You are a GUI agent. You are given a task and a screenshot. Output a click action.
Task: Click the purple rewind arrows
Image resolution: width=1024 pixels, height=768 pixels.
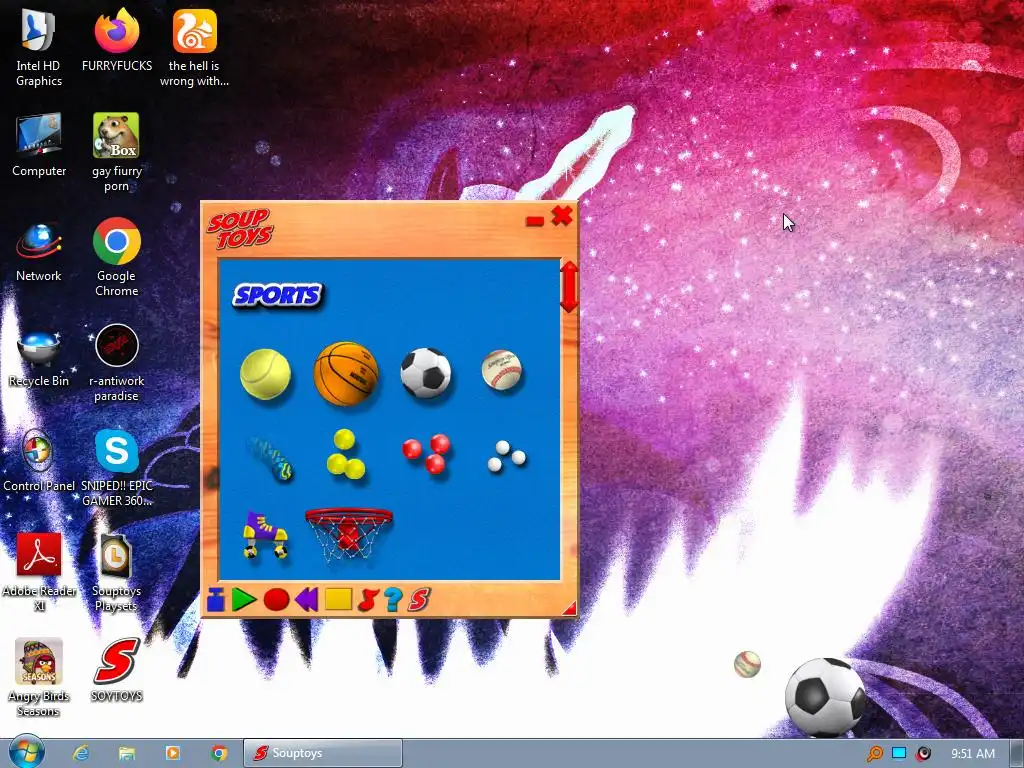[306, 600]
